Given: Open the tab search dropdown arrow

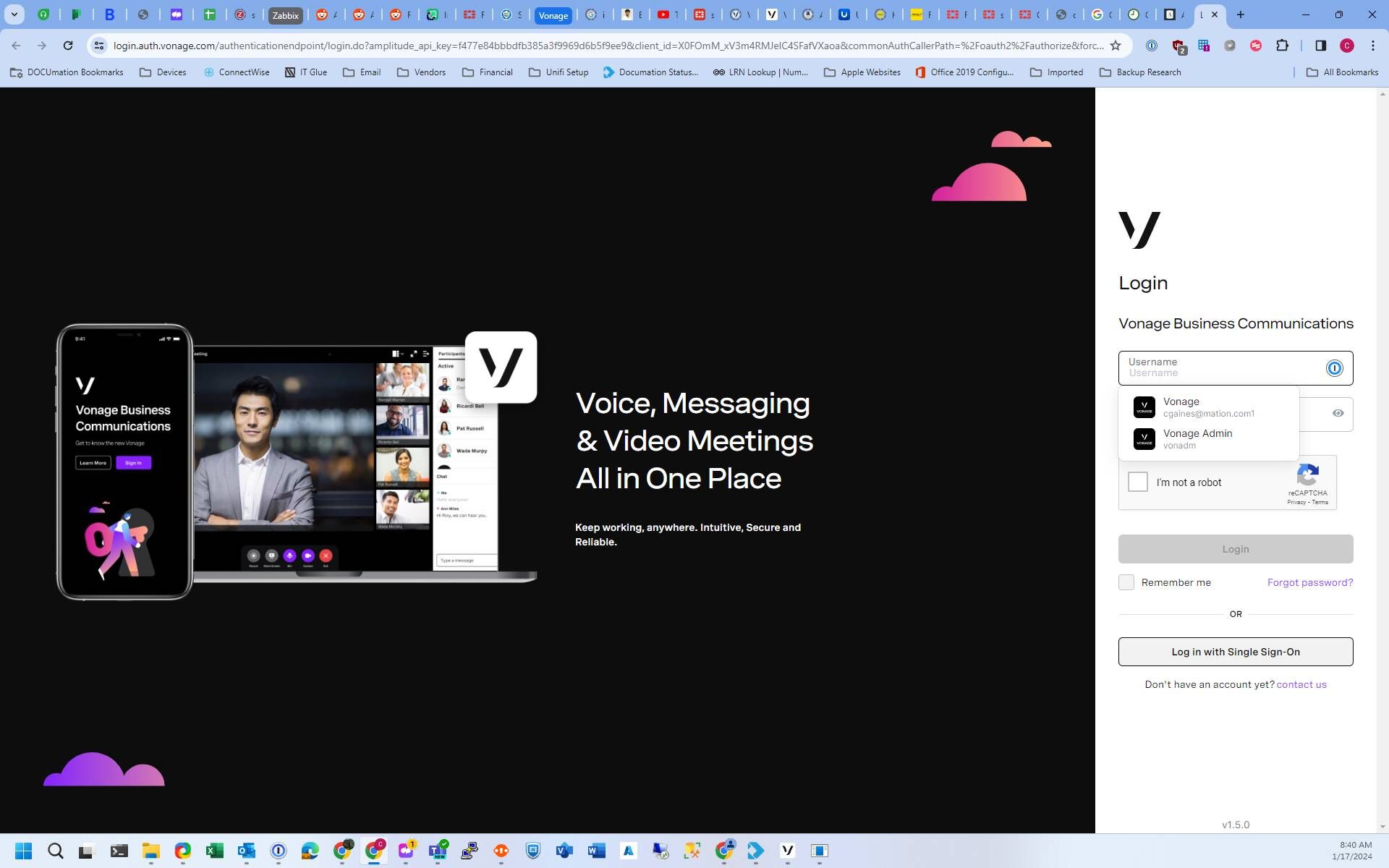Looking at the screenshot, I should (14, 14).
